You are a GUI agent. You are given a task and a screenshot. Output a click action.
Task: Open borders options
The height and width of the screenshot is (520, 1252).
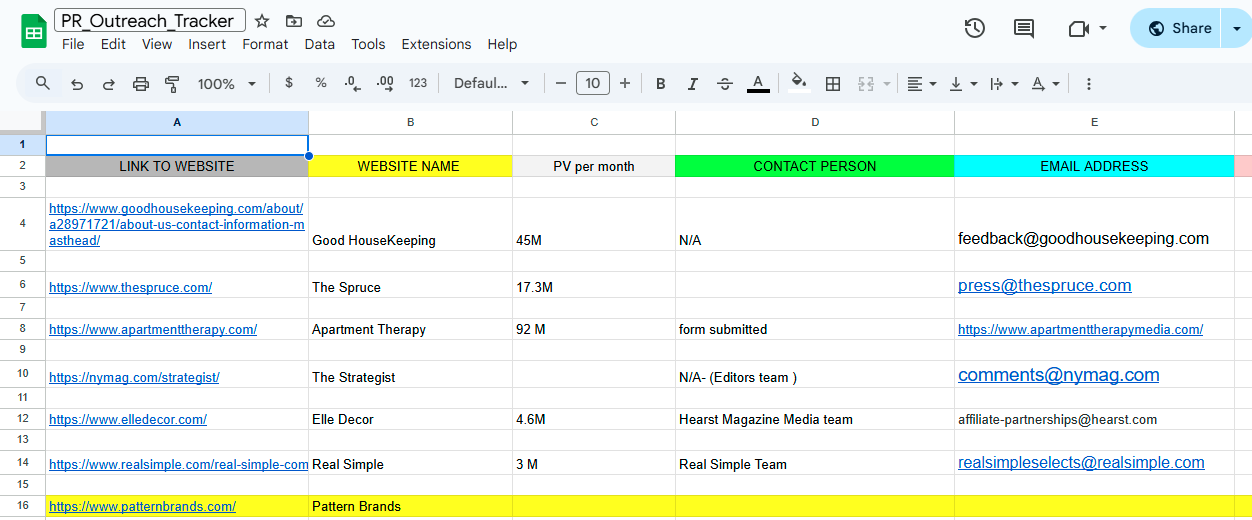point(832,83)
